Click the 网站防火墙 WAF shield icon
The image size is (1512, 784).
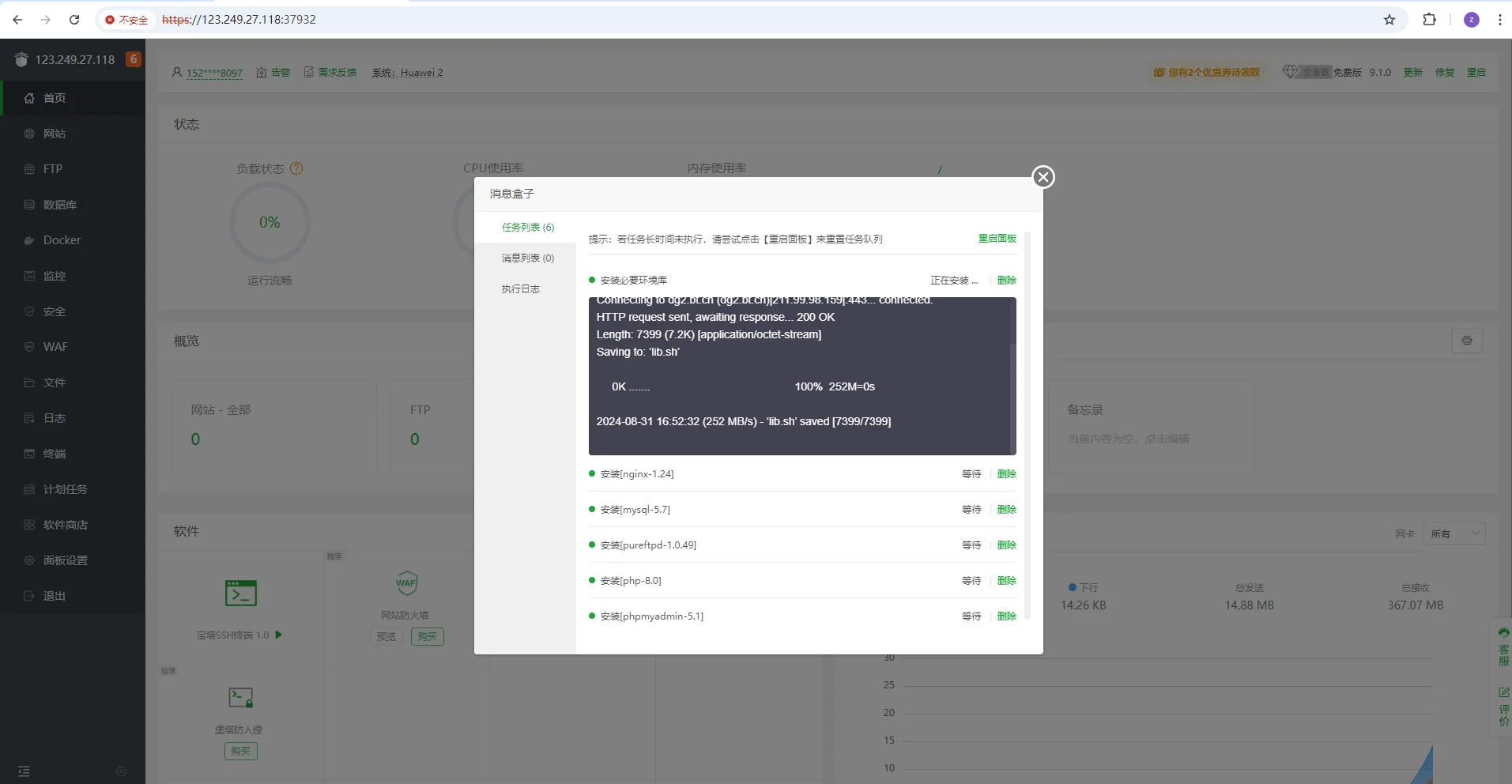(x=406, y=584)
